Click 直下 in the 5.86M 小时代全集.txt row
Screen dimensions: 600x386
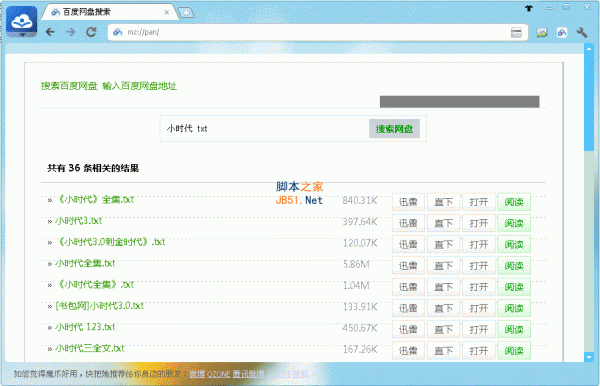443,265
